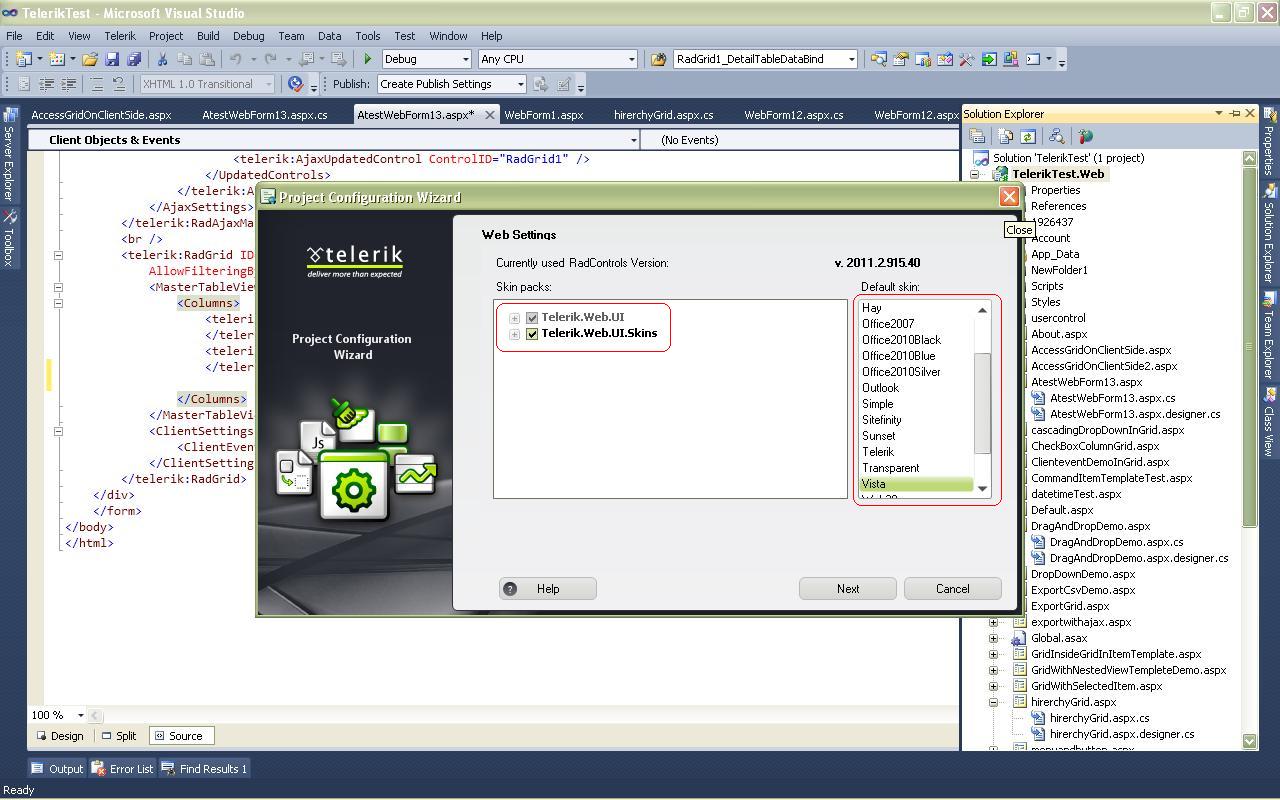1280x800 pixels.
Task: Collapse the hirerchyGrid.aspx tree node
Action: click(x=993, y=702)
